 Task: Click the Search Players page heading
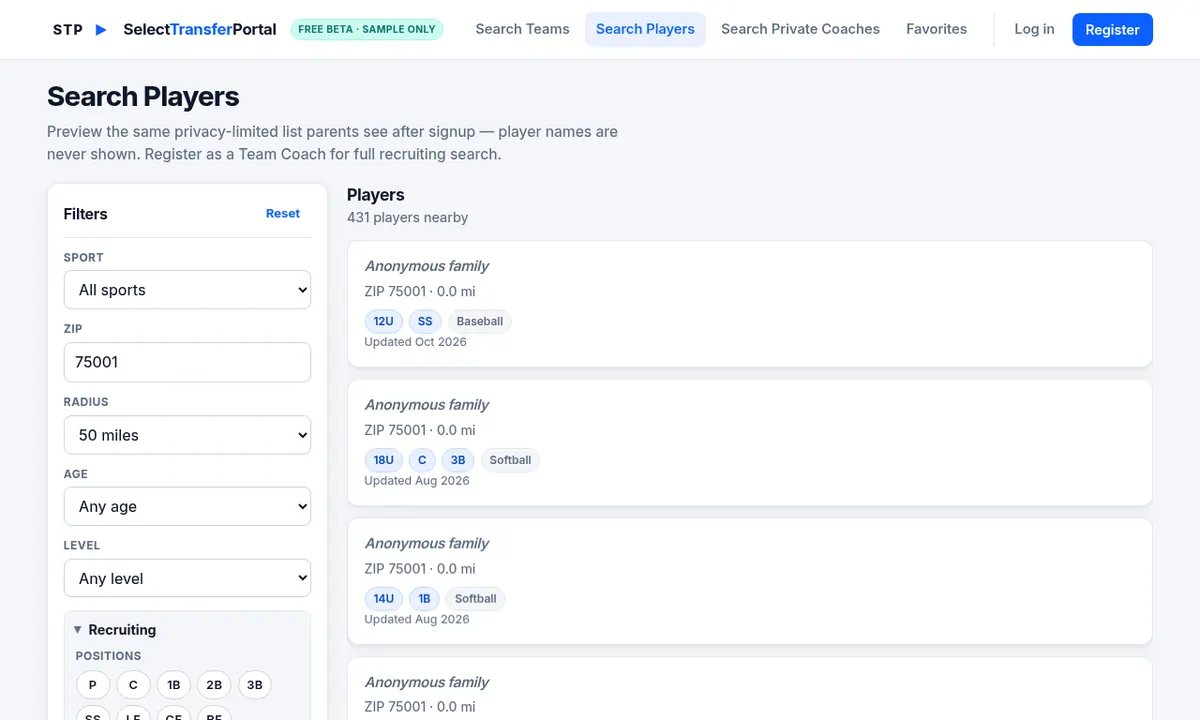pos(143,96)
